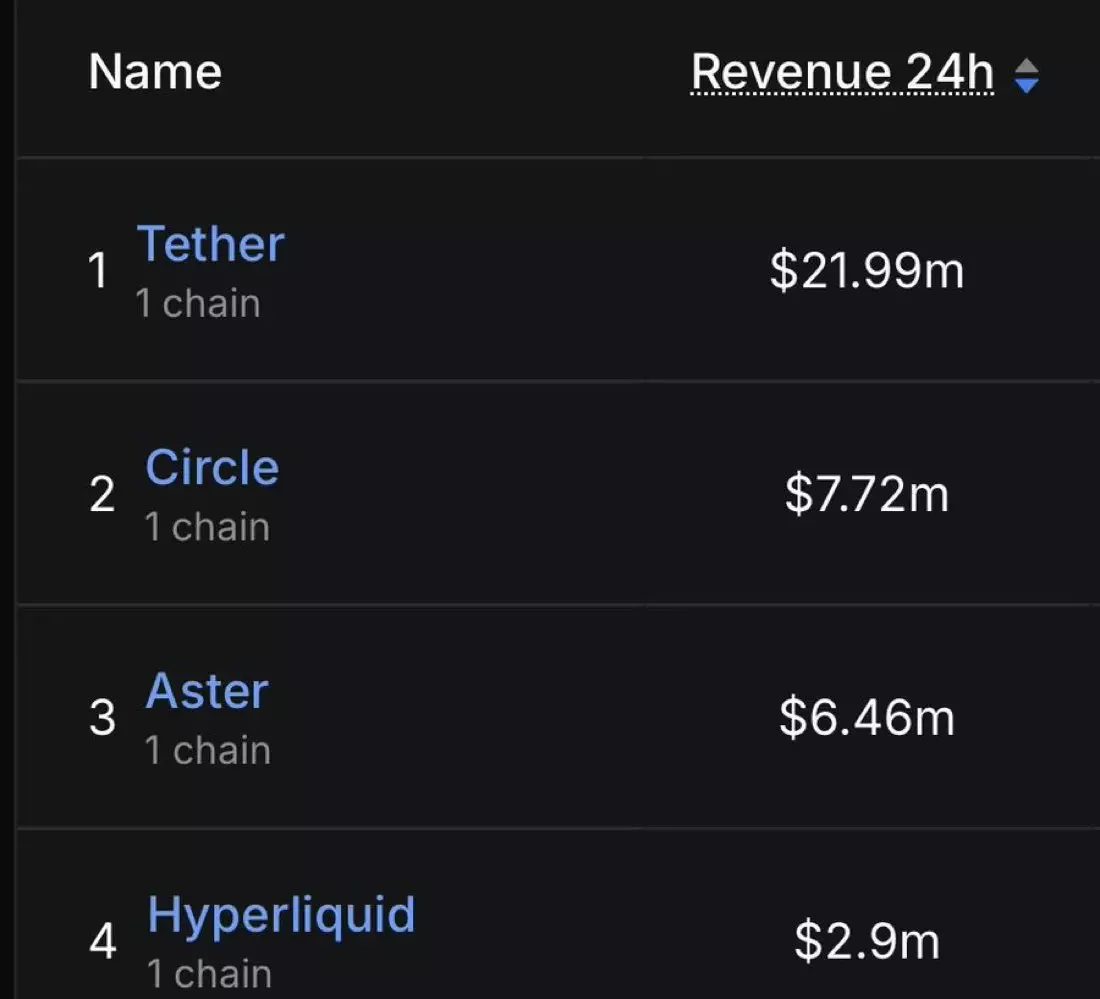Open the Tether protocol link

[x=210, y=243]
